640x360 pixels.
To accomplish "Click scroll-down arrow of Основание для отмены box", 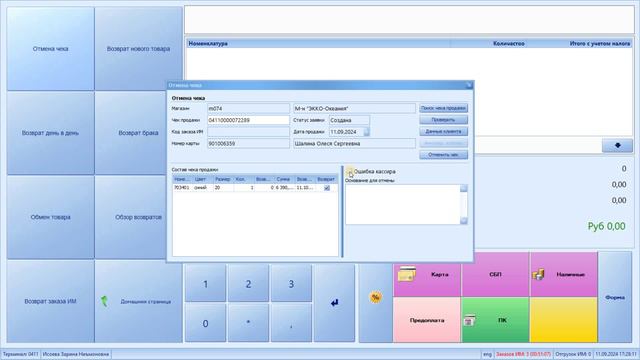I will pyautogui.click(x=464, y=220).
